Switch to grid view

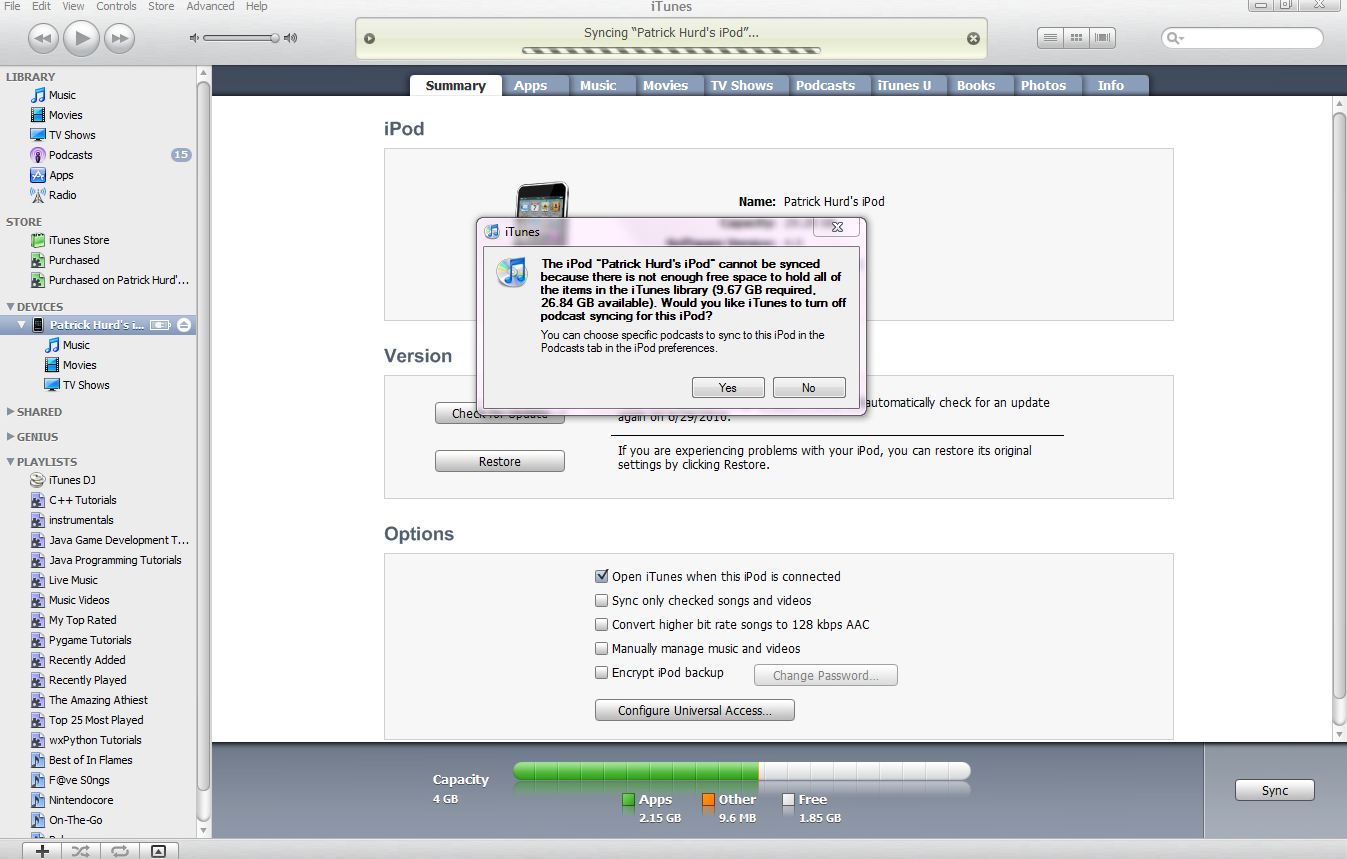click(1077, 38)
